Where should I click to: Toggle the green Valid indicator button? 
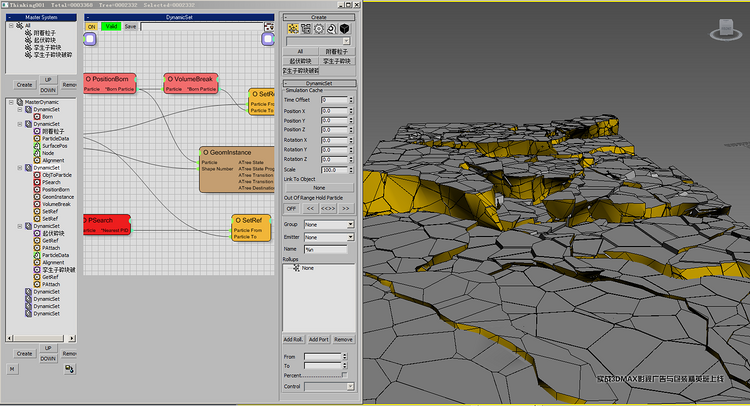[111, 27]
